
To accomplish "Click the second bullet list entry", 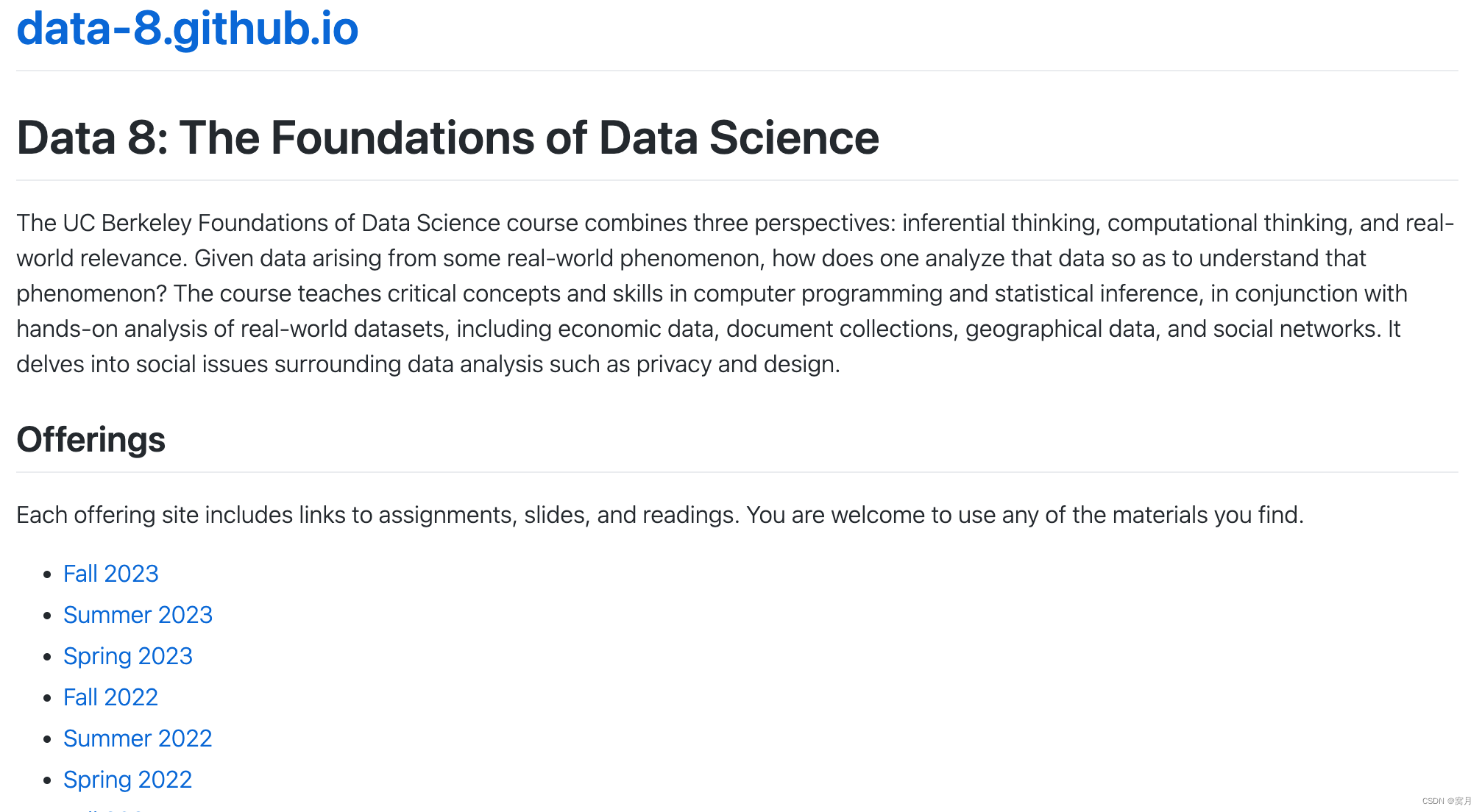I will click(138, 615).
